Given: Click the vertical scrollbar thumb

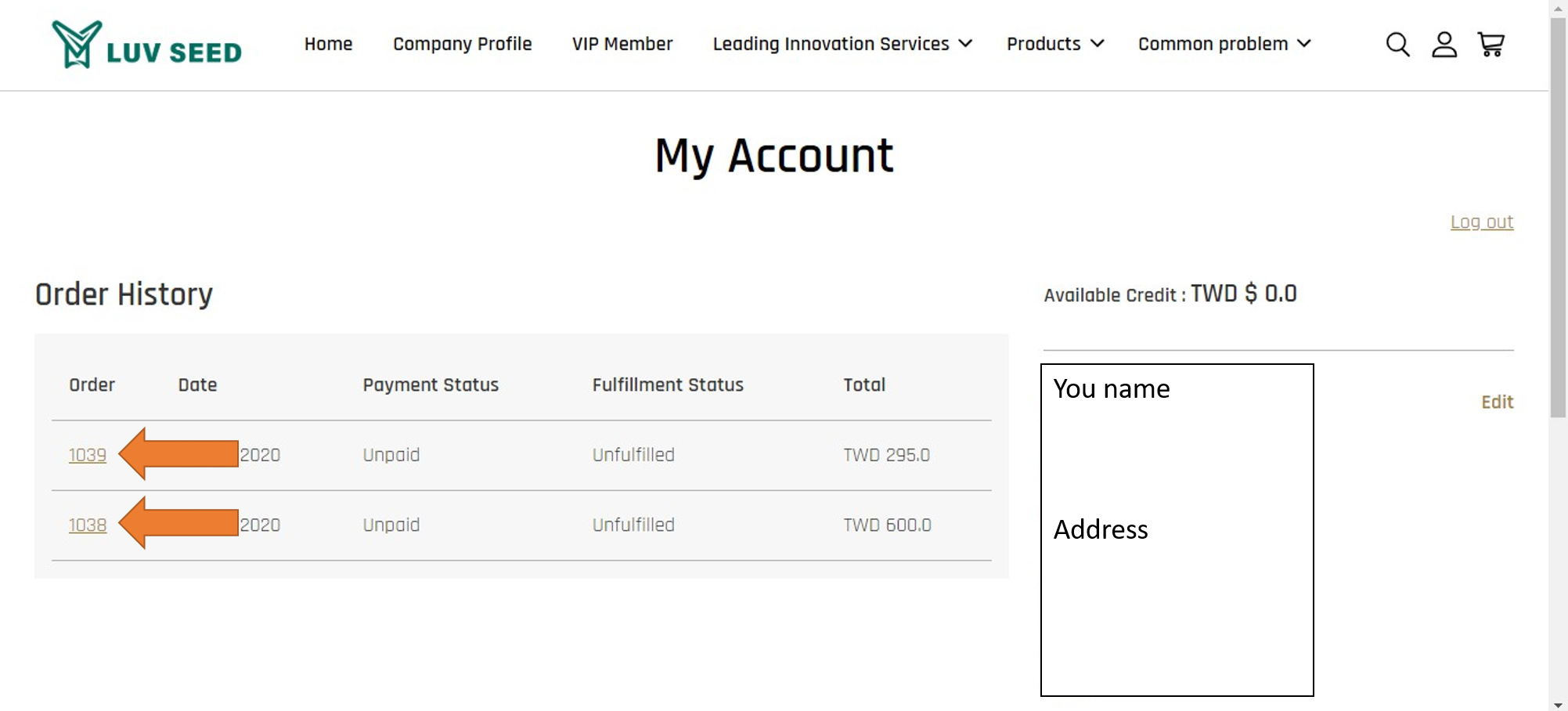Looking at the screenshot, I should point(1558,218).
